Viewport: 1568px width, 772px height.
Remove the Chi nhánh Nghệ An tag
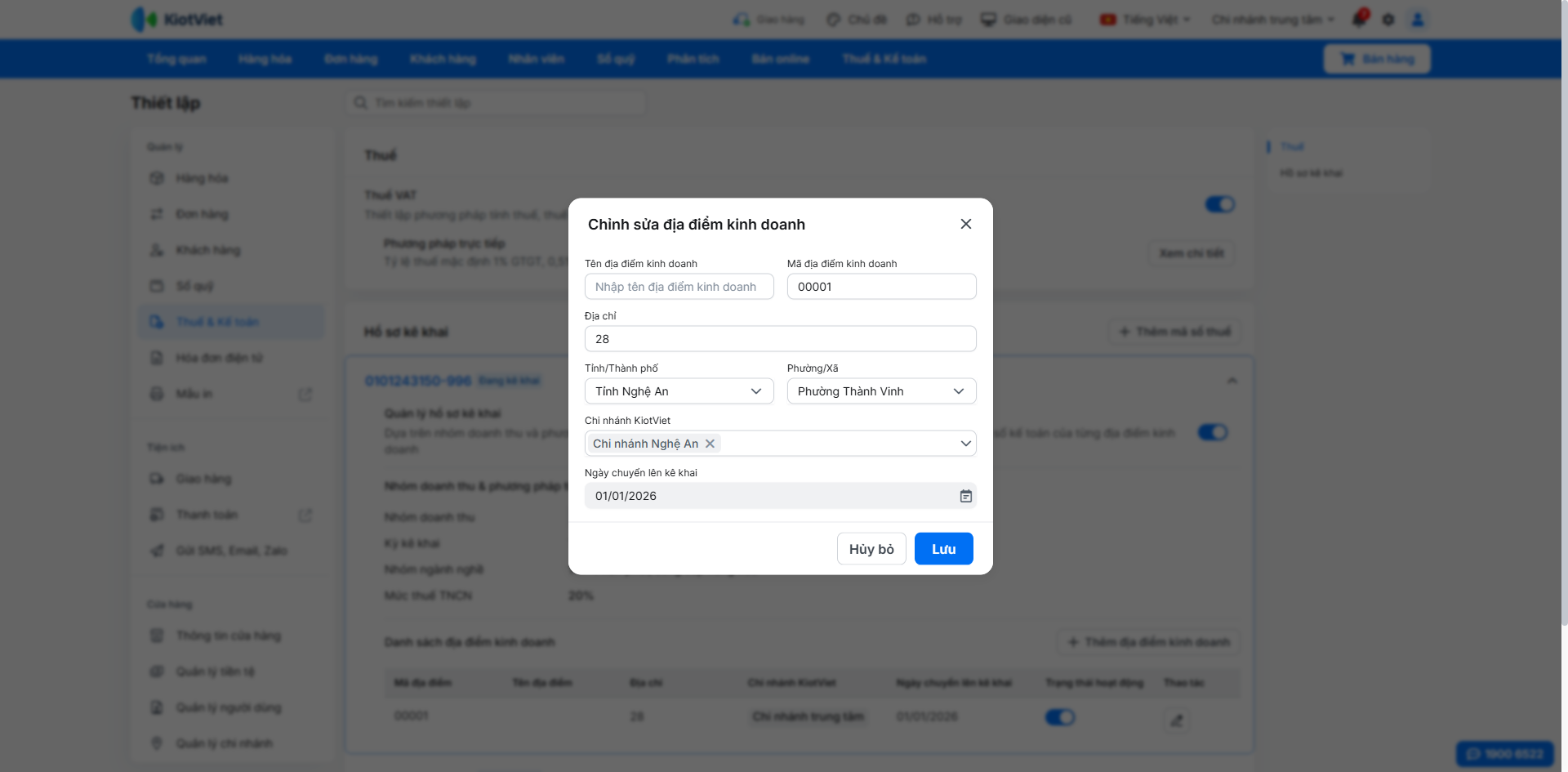click(710, 444)
